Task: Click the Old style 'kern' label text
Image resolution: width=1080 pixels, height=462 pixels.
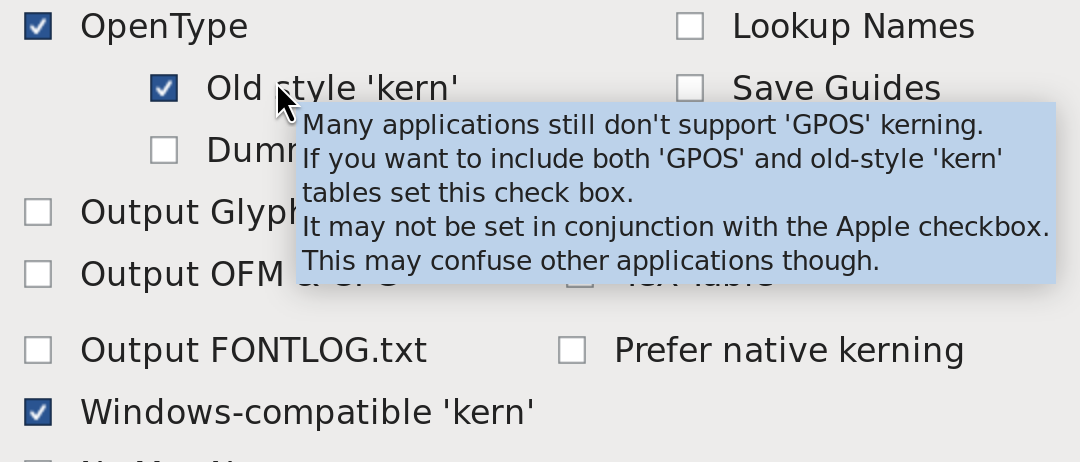Action: [240, 88]
